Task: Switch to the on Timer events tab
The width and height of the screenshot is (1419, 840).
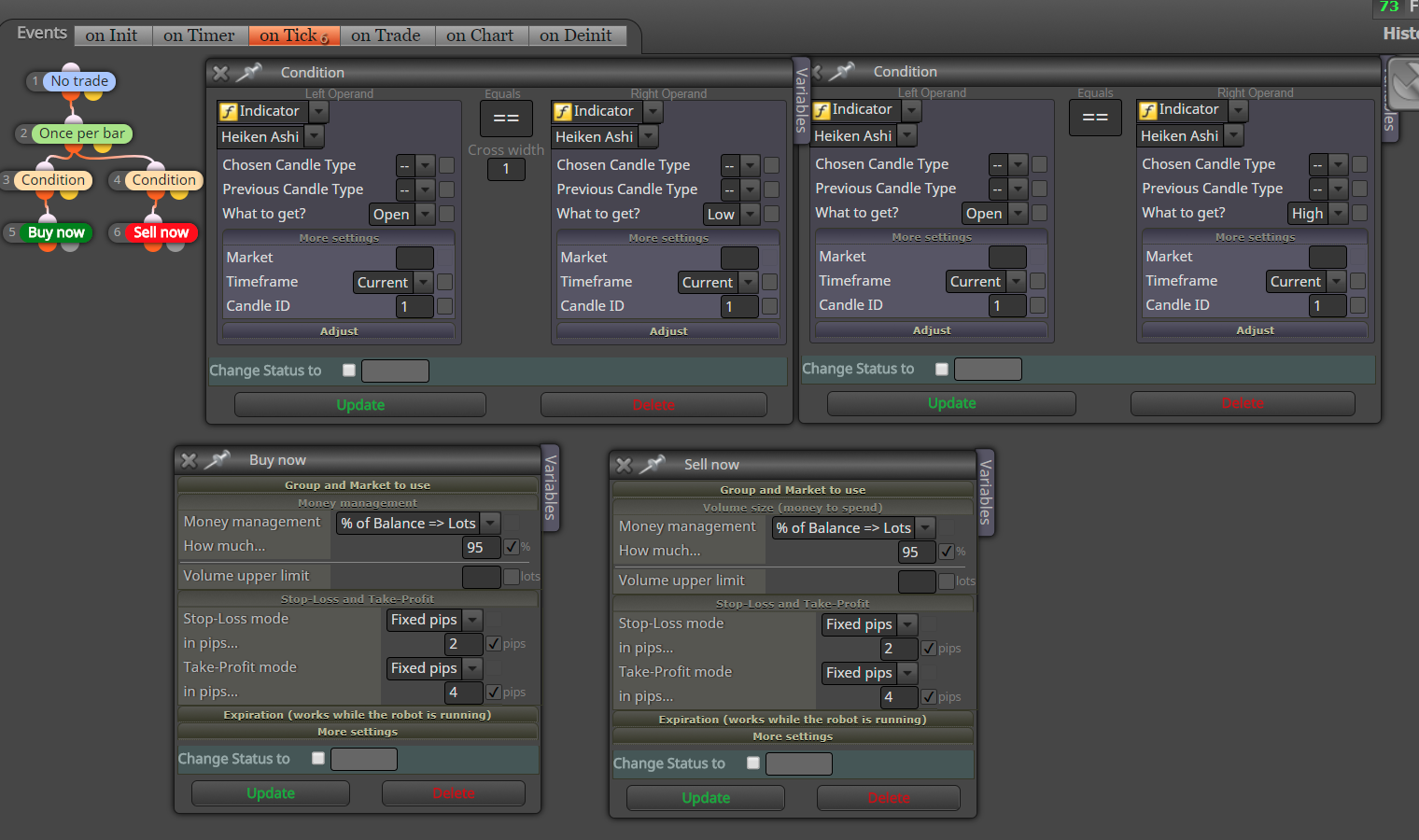Action: 199,35
